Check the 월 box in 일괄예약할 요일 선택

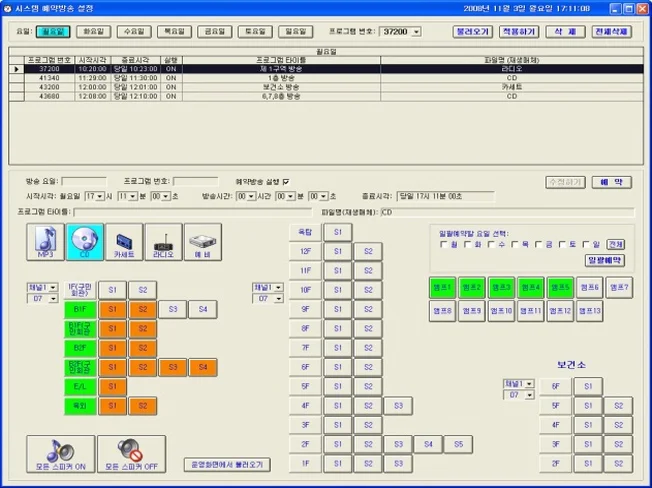[x=444, y=244]
